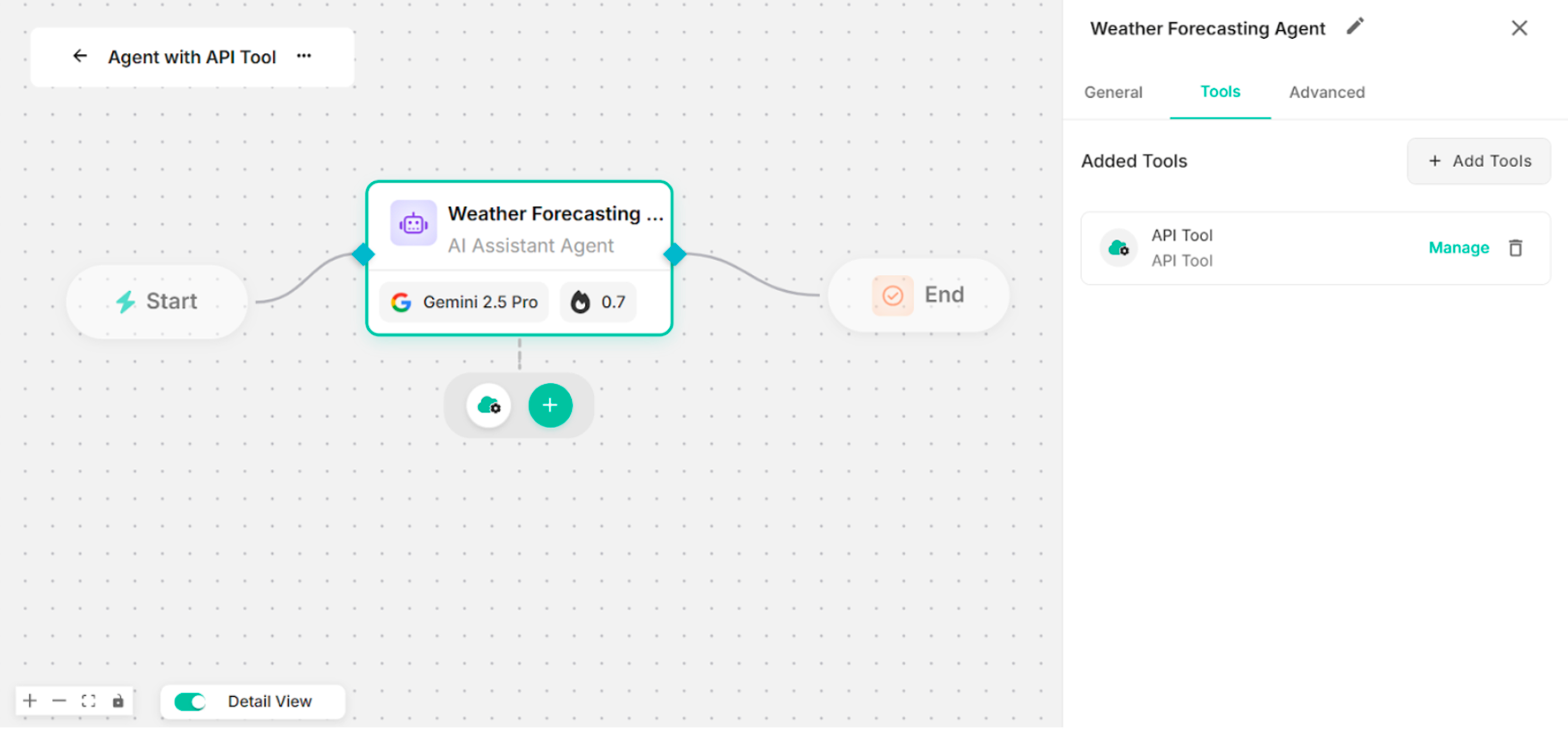Select the robot icon on the agent node

pos(413,223)
